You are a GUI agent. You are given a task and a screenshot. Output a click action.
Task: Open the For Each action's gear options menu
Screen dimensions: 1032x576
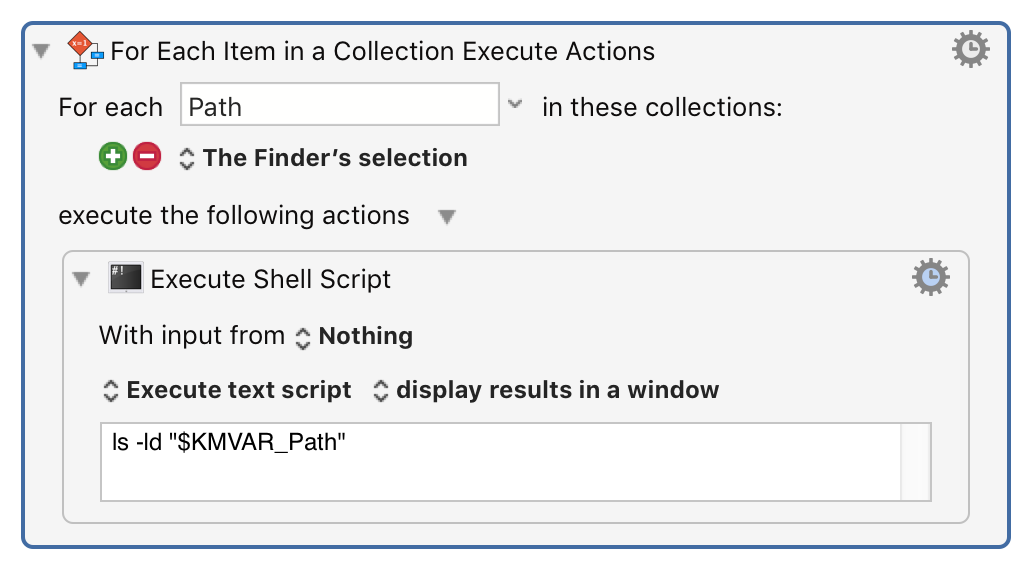(x=969, y=47)
